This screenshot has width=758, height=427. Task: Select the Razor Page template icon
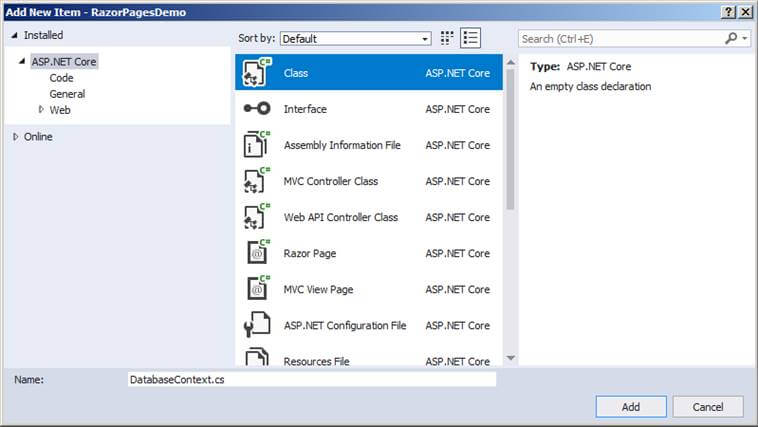click(257, 252)
